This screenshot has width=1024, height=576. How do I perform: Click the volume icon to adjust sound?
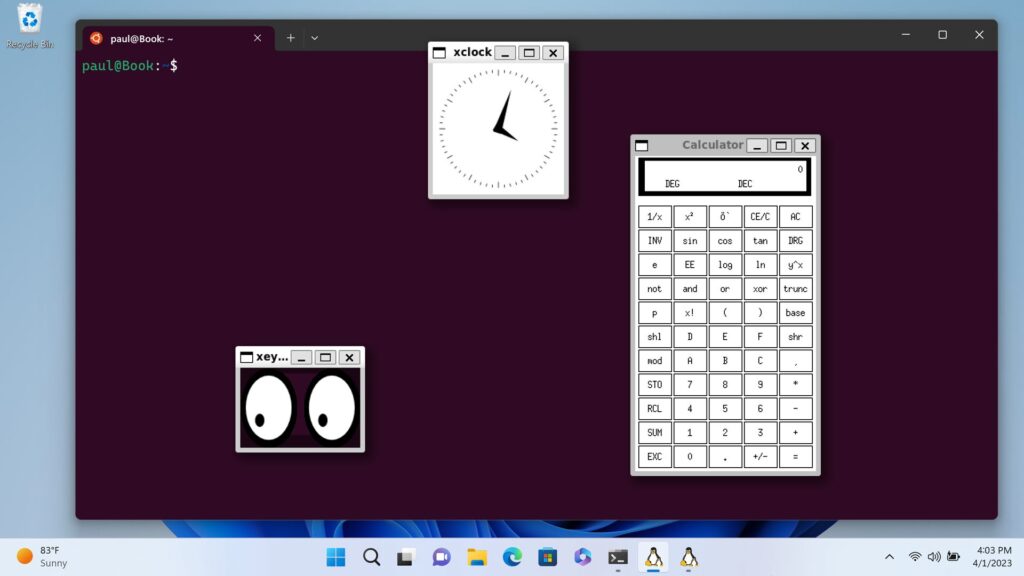[x=934, y=557]
